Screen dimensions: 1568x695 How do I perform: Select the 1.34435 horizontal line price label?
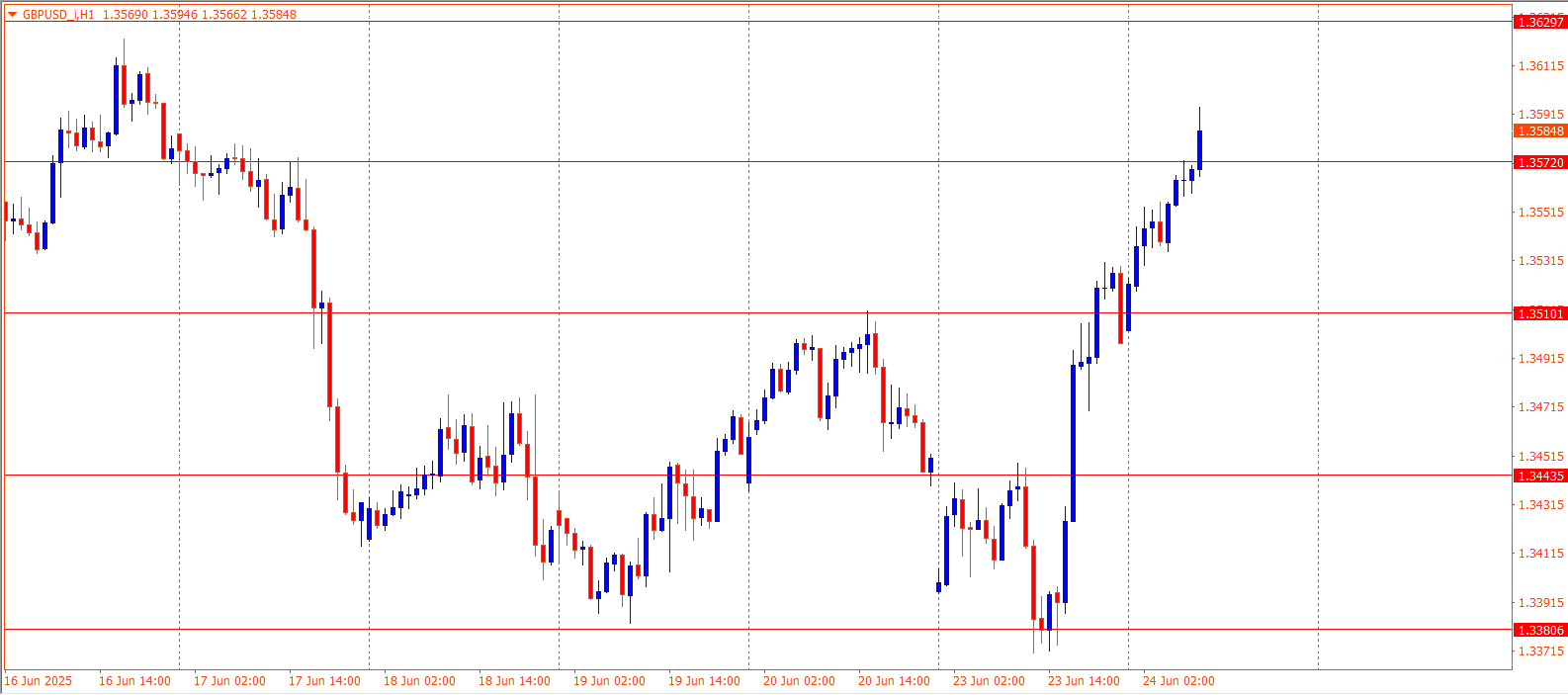coord(1540,476)
